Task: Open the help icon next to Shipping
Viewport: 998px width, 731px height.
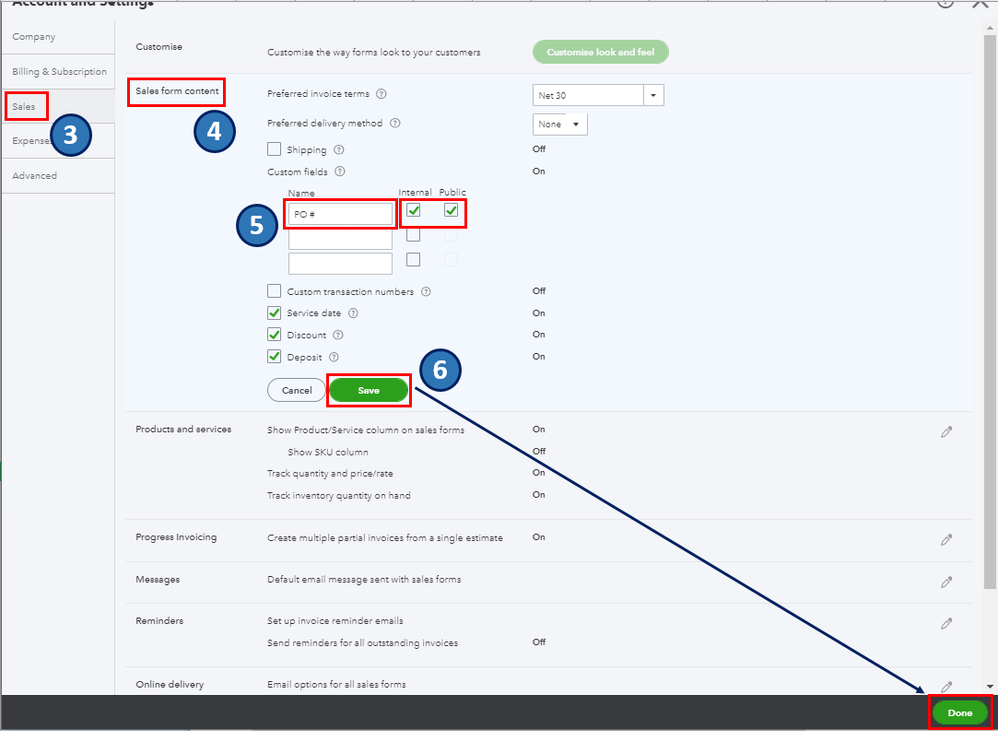Action: (x=339, y=150)
